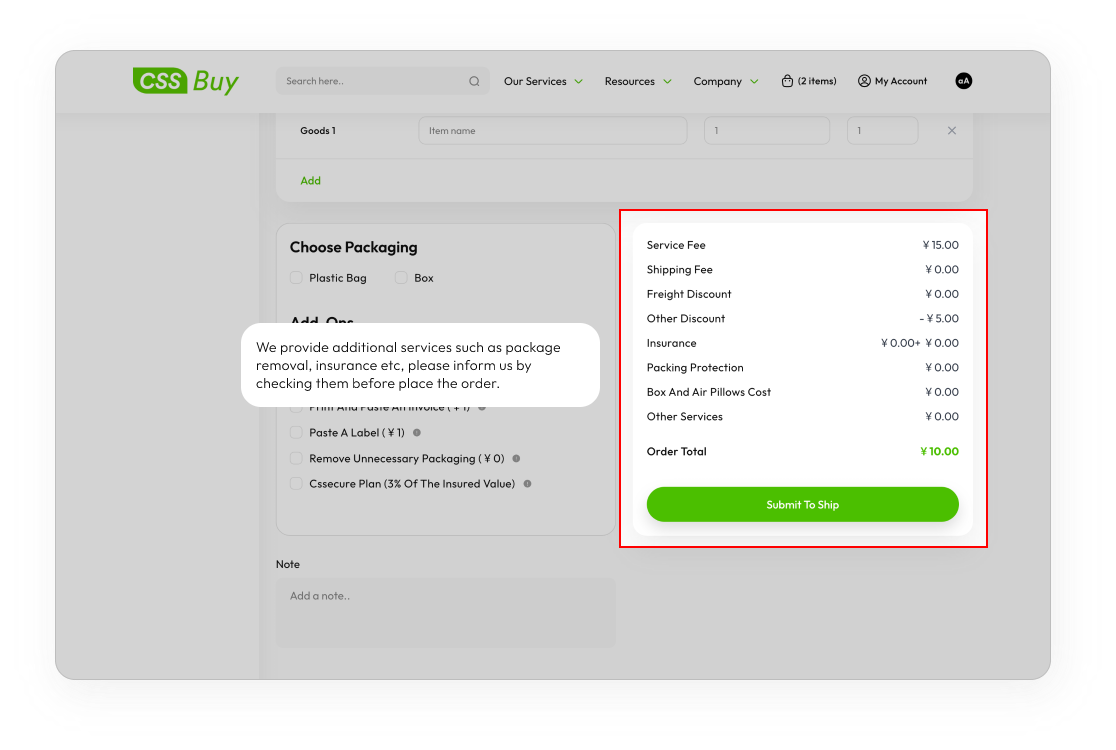Viewport: 1116px width, 750px height.
Task: Click the My Account profile icon
Action: click(864, 81)
